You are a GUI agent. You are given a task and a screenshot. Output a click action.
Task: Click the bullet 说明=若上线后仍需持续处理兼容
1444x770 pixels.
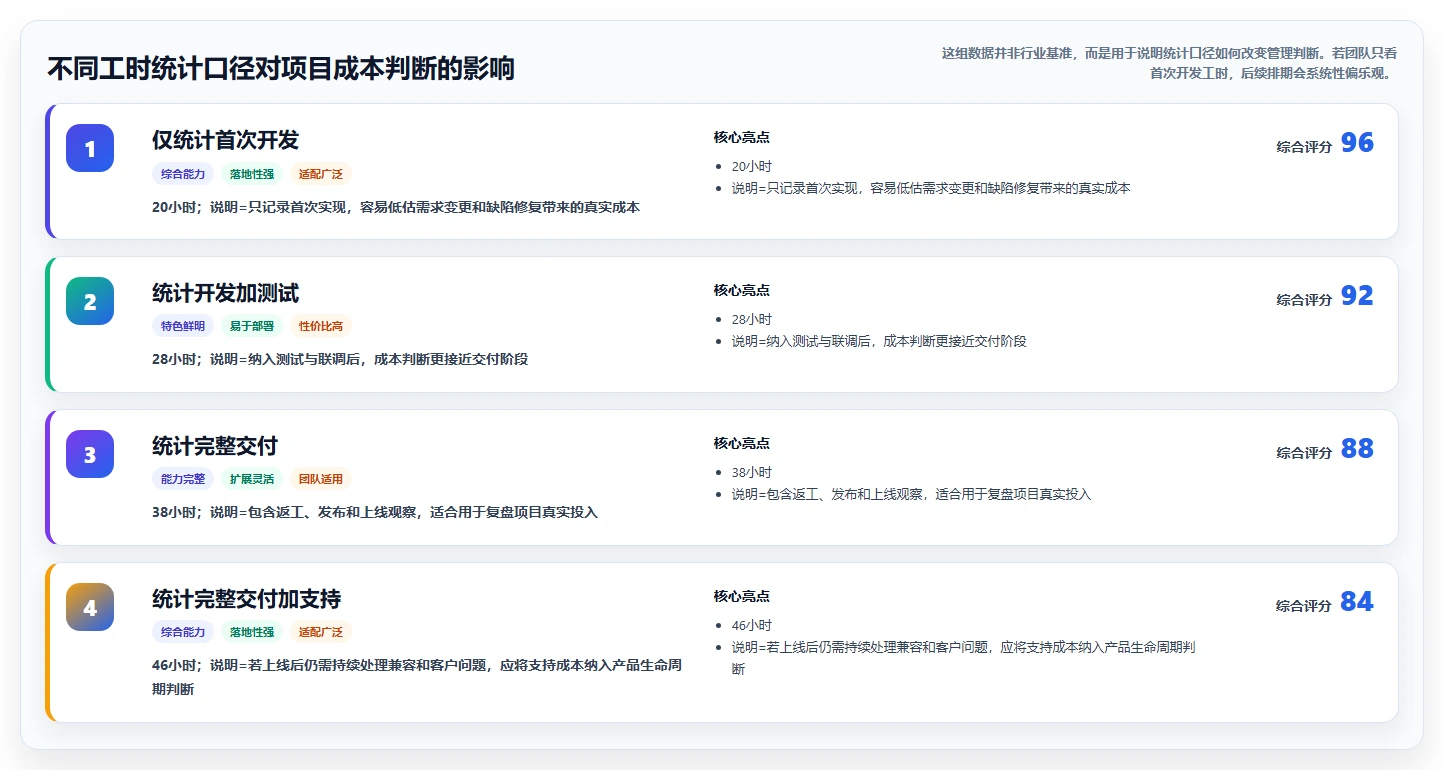(964, 658)
